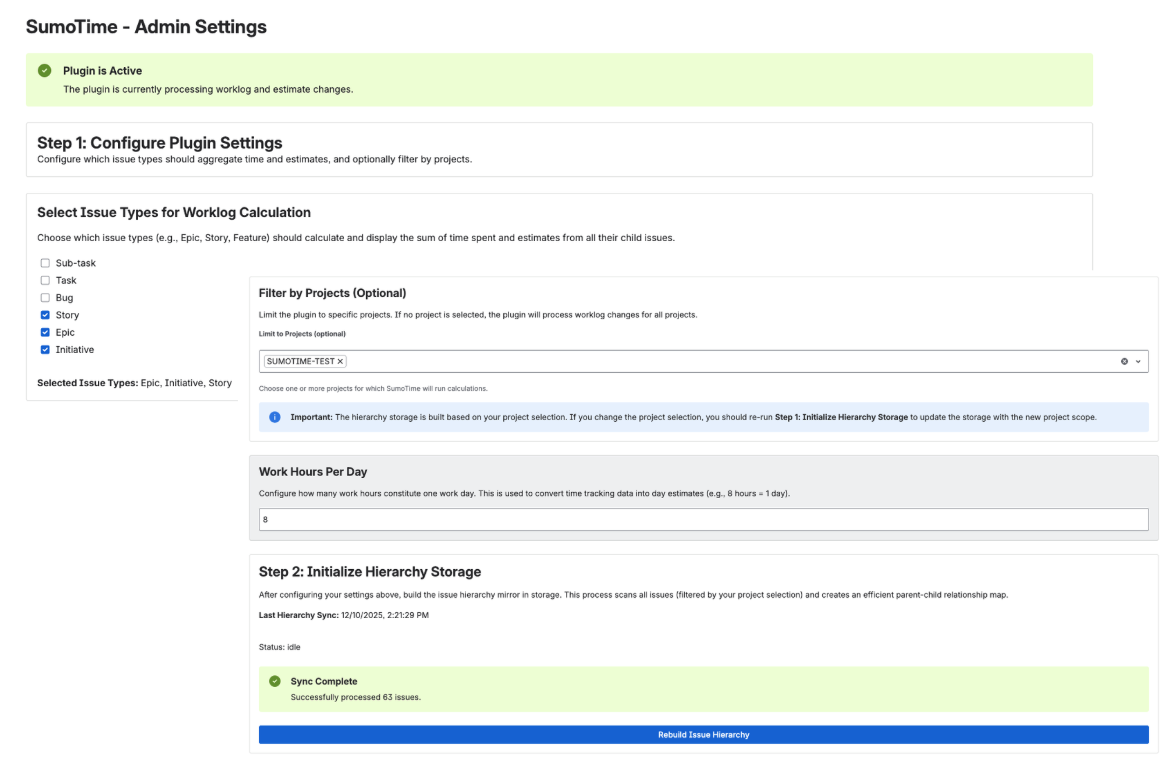Click the Filter by Projects (Optional) heading
Viewport: 1175px width, 766px height.
coord(332,293)
